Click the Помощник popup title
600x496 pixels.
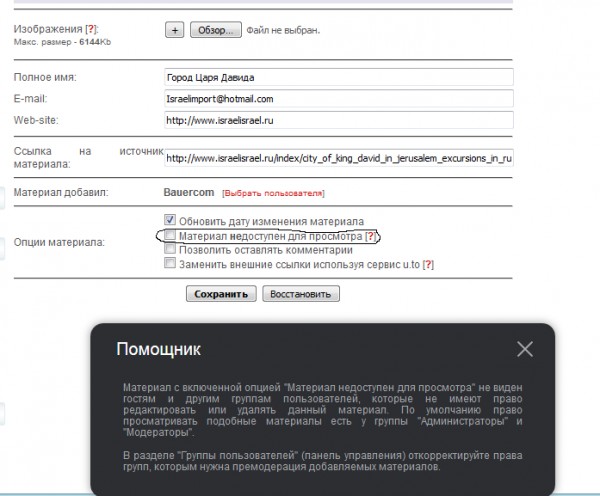tap(158, 349)
